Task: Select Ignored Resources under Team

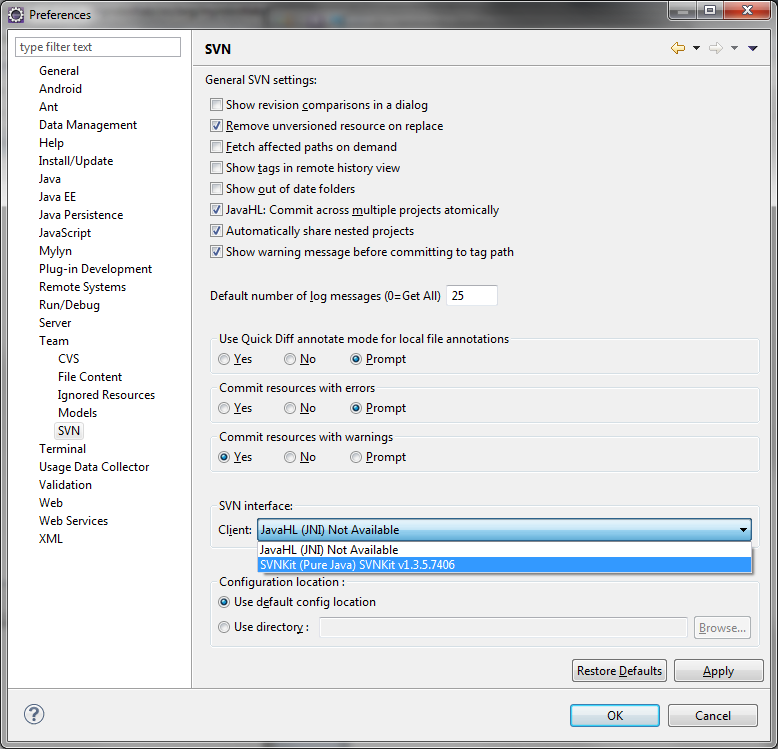Action: tap(106, 395)
